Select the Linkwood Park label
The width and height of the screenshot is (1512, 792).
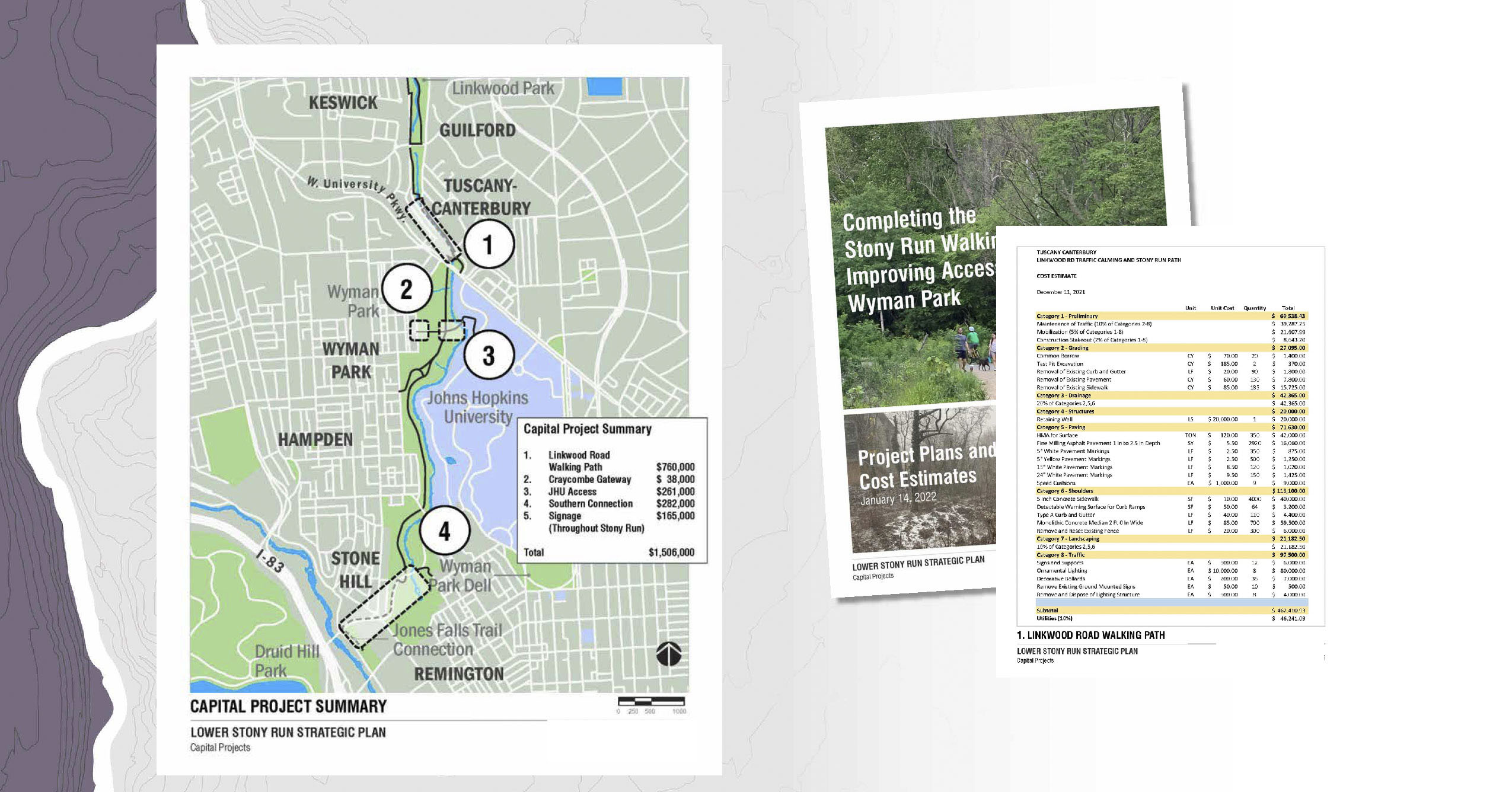[503, 88]
